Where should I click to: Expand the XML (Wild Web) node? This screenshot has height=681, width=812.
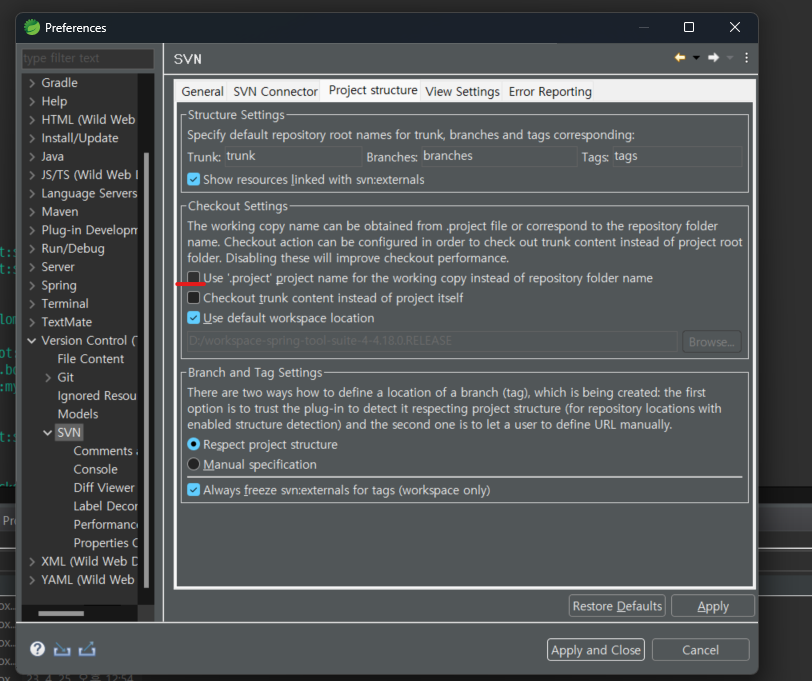coord(32,561)
